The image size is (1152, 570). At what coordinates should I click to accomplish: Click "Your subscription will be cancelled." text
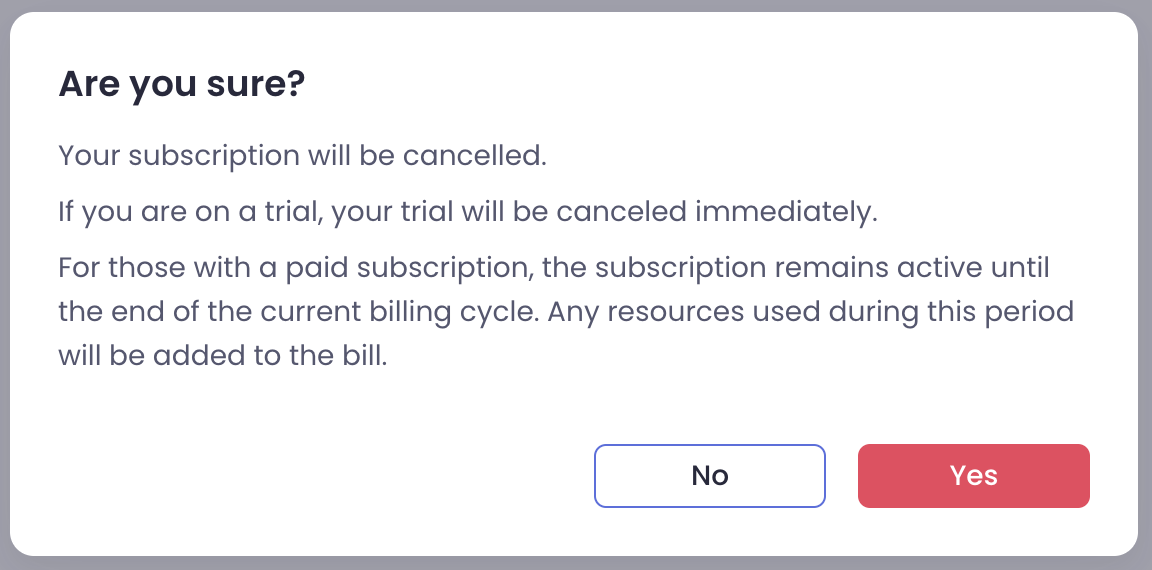tap(302, 157)
